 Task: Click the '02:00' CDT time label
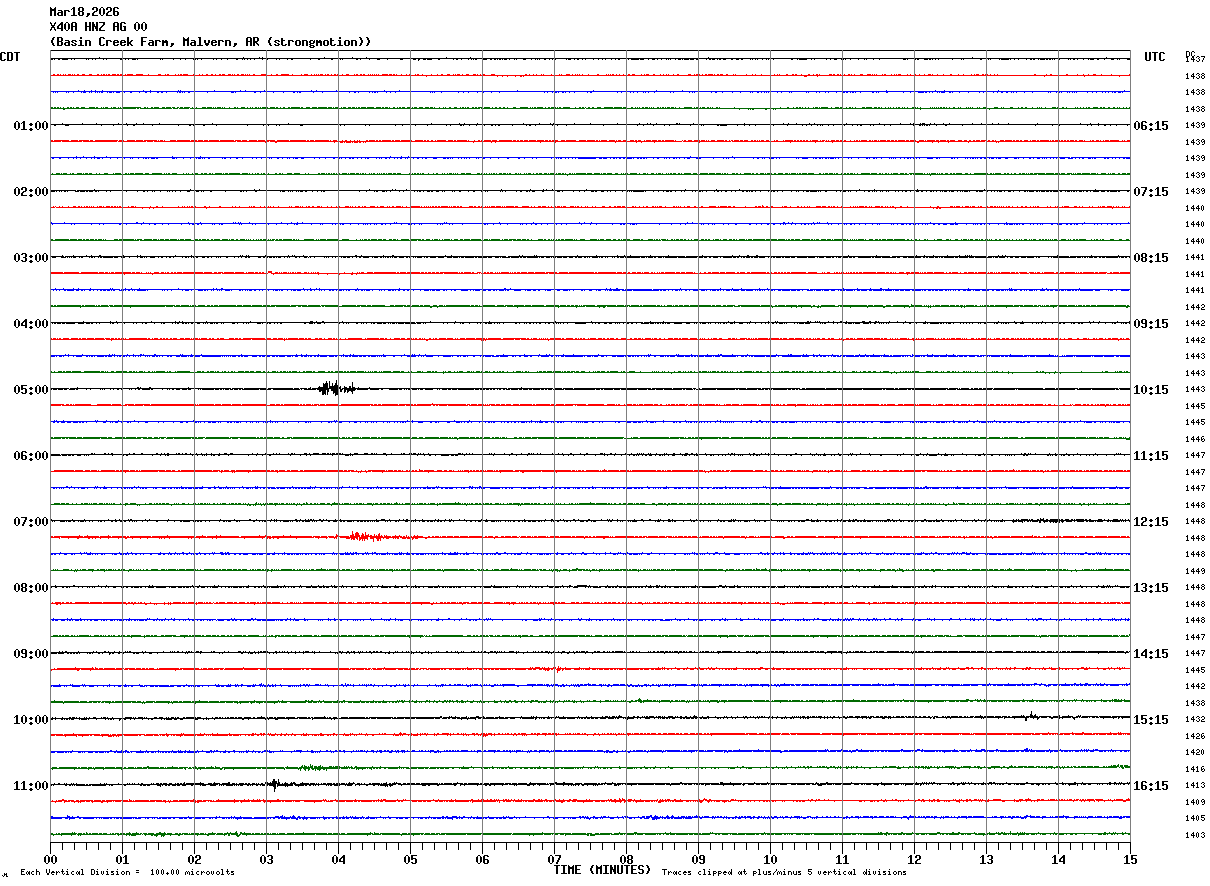click(x=30, y=192)
